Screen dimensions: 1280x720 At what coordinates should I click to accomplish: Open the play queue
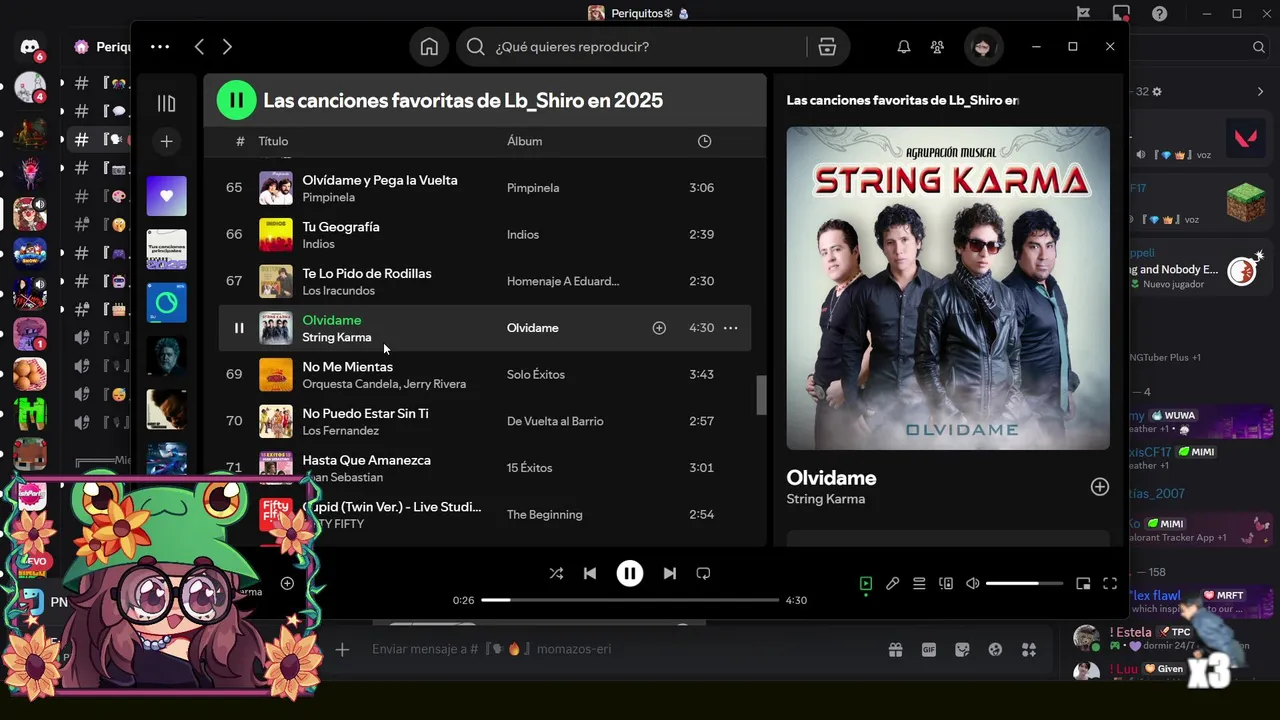(x=919, y=583)
